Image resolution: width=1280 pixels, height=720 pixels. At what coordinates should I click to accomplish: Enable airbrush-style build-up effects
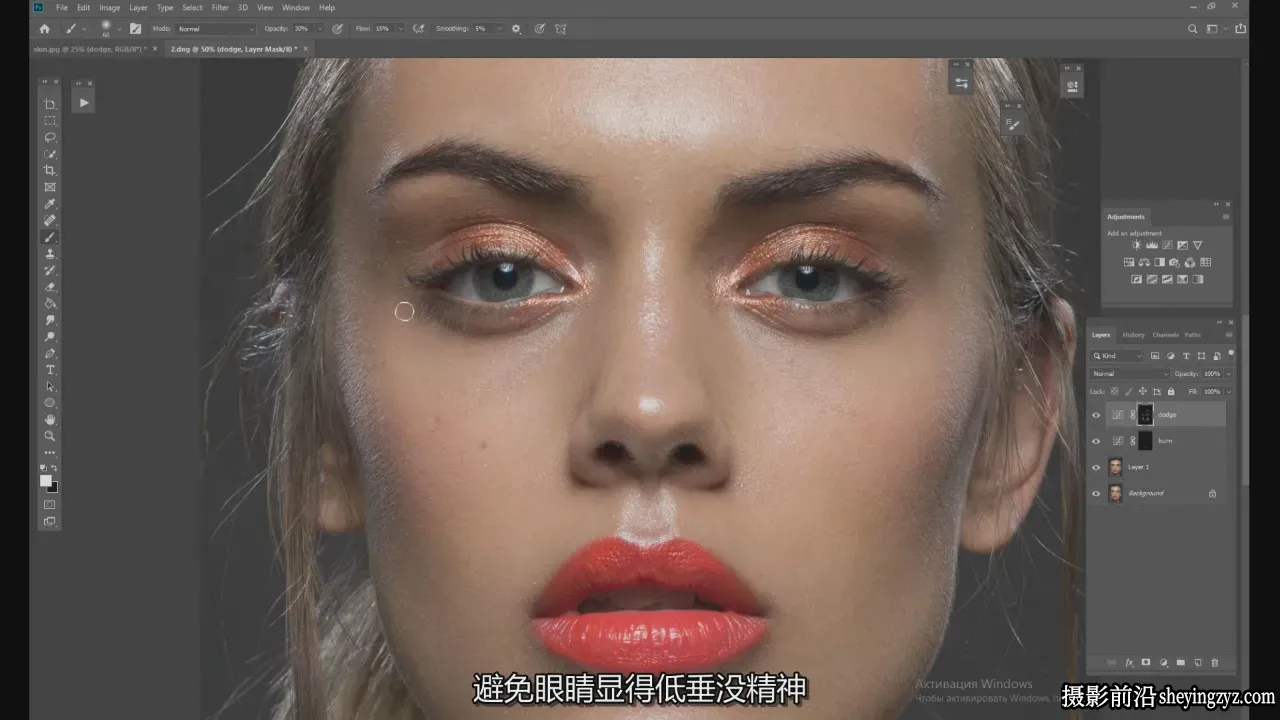[418, 29]
